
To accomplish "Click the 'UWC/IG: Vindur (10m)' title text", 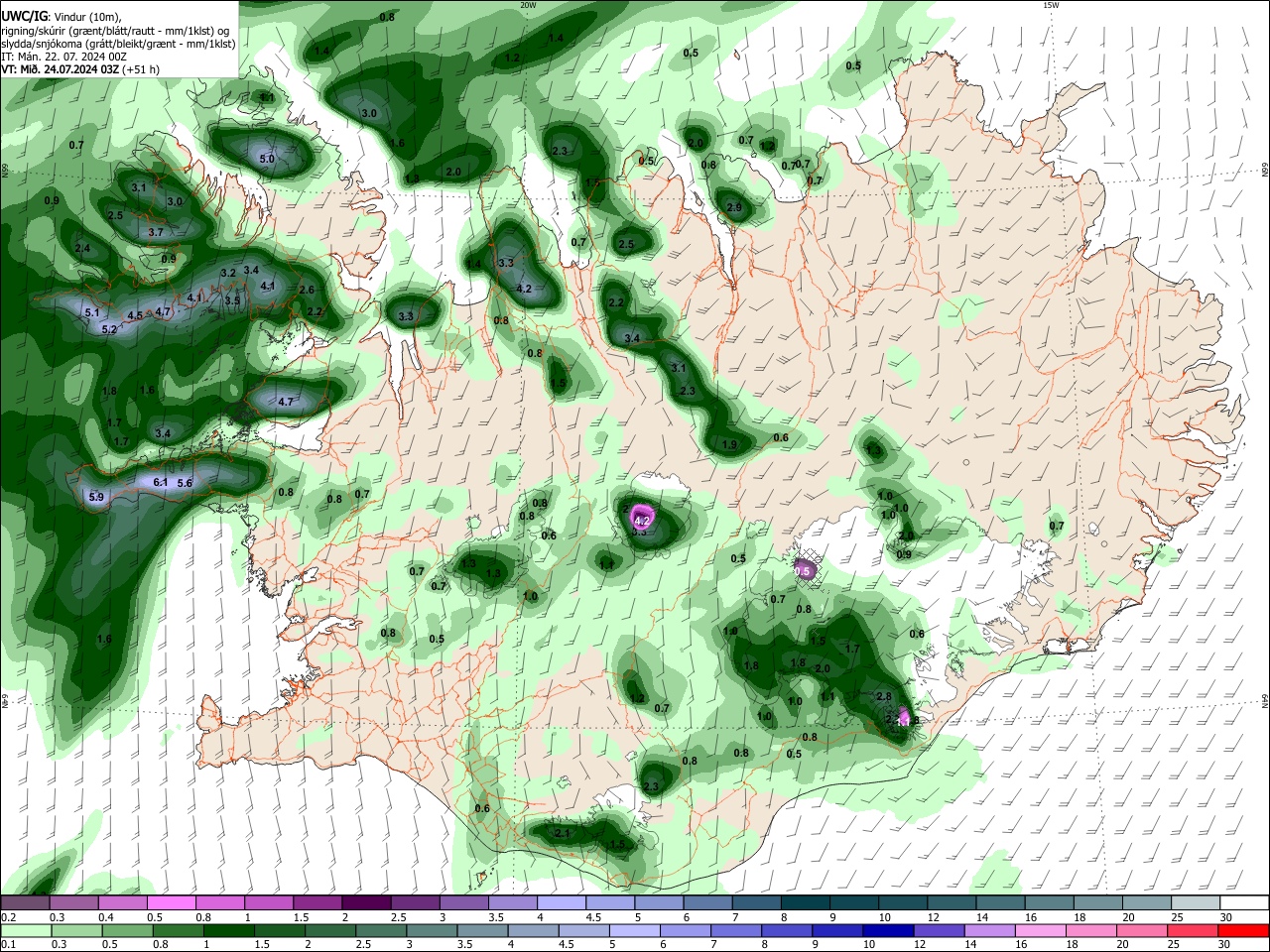I will click(61, 17).
